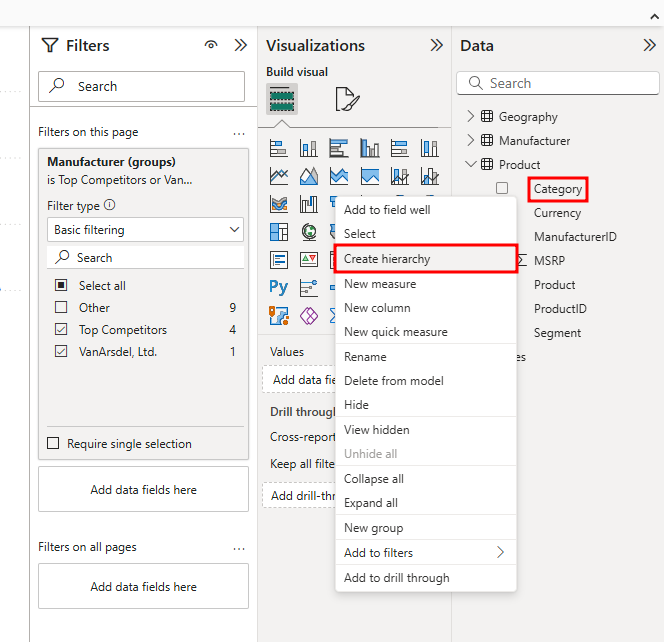Viewport: 664px width, 642px height.
Task: Select the Key influencers visual
Action: (x=309, y=288)
